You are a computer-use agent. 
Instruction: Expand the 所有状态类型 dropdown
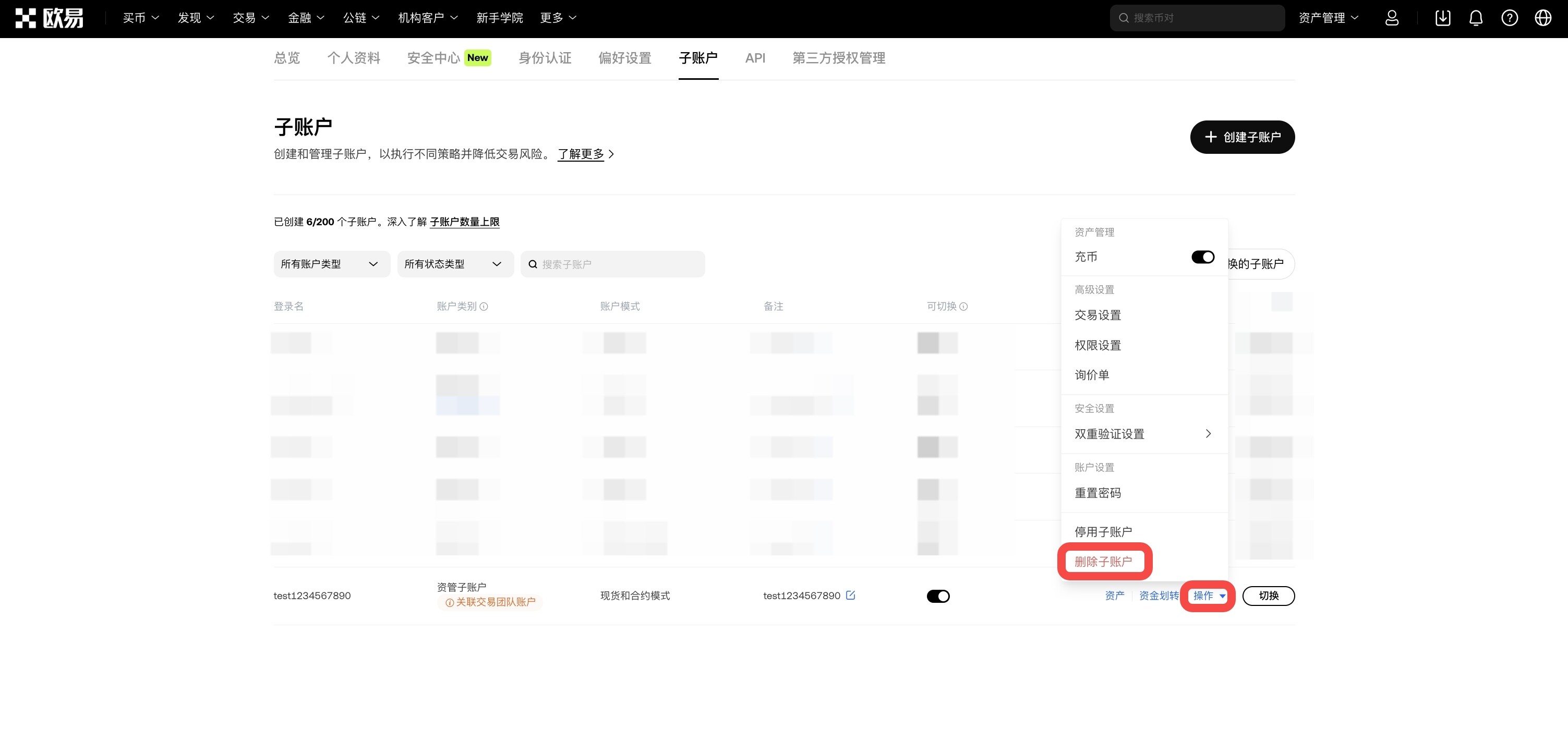[x=455, y=264]
